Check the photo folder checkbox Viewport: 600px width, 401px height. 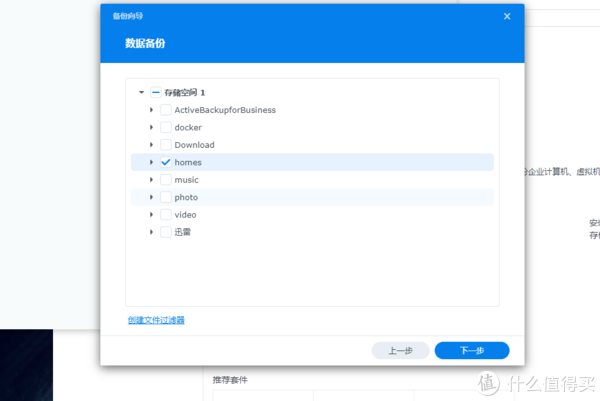(x=166, y=197)
